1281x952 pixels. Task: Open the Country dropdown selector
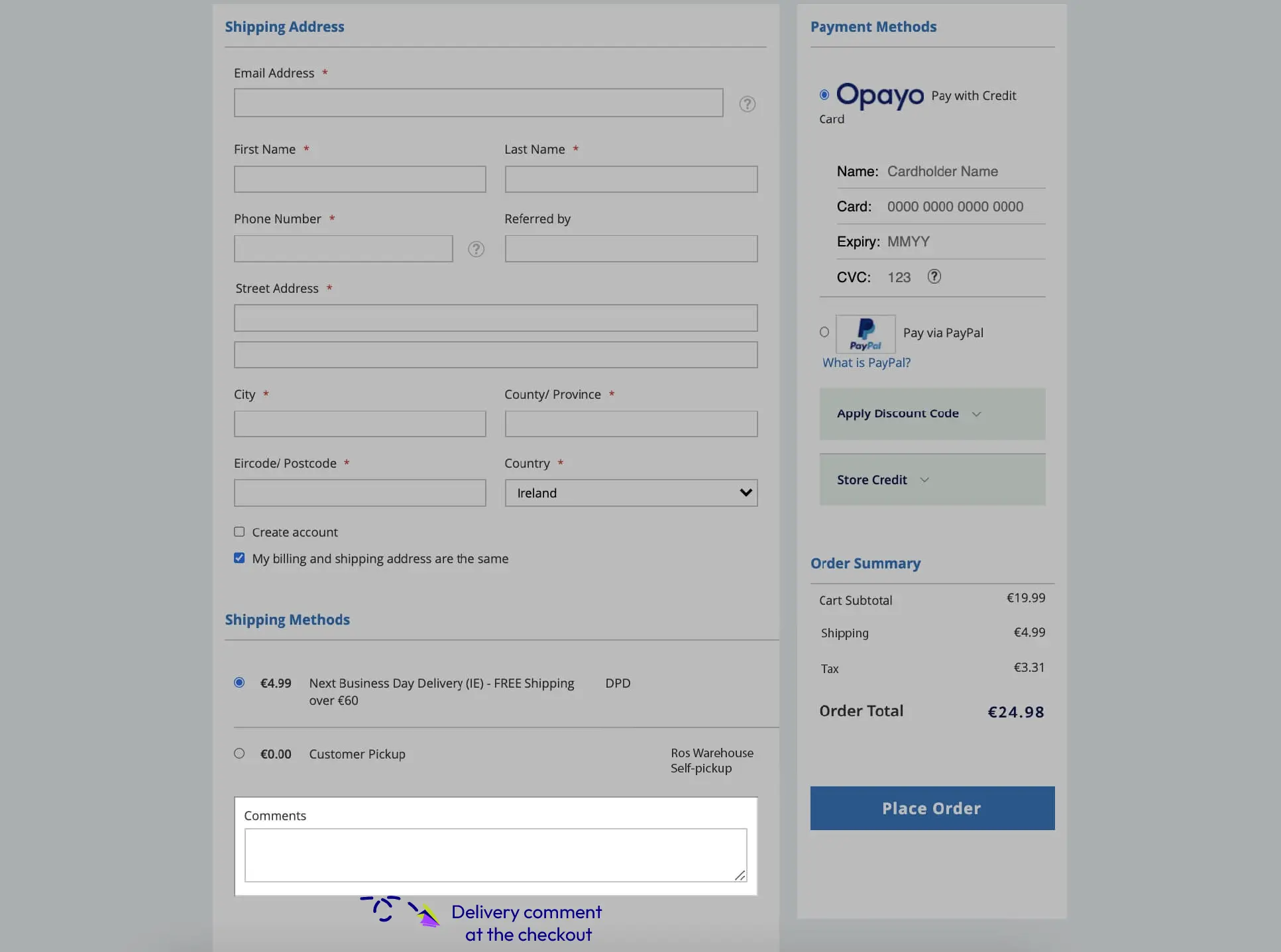click(x=631, y=492)
